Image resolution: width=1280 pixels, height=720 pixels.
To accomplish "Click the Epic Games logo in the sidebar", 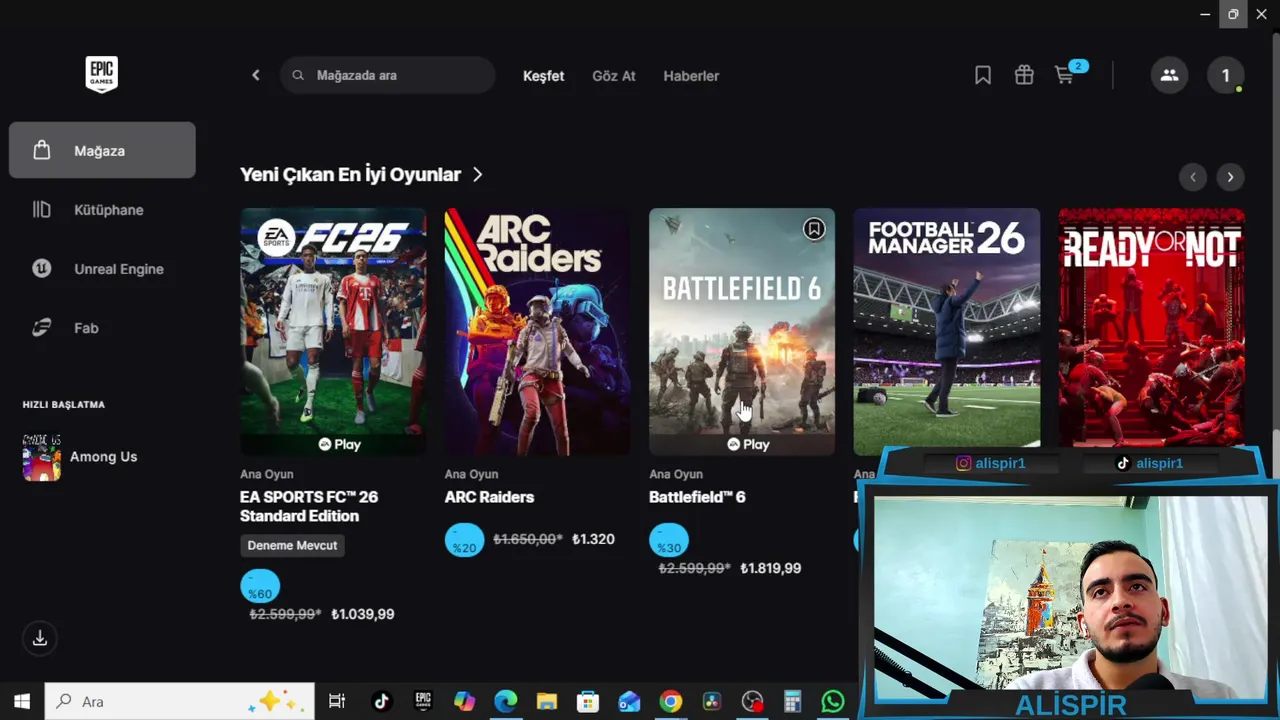I will [x=102, y=75].
